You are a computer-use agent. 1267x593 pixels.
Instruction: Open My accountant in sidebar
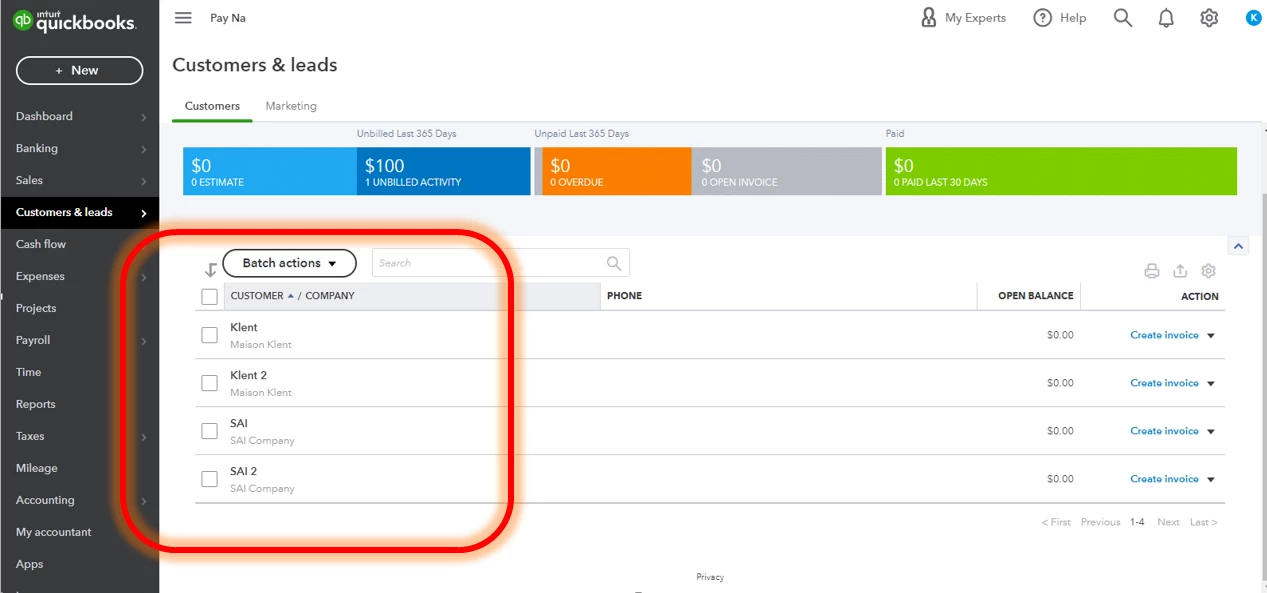tap(54, 532)
